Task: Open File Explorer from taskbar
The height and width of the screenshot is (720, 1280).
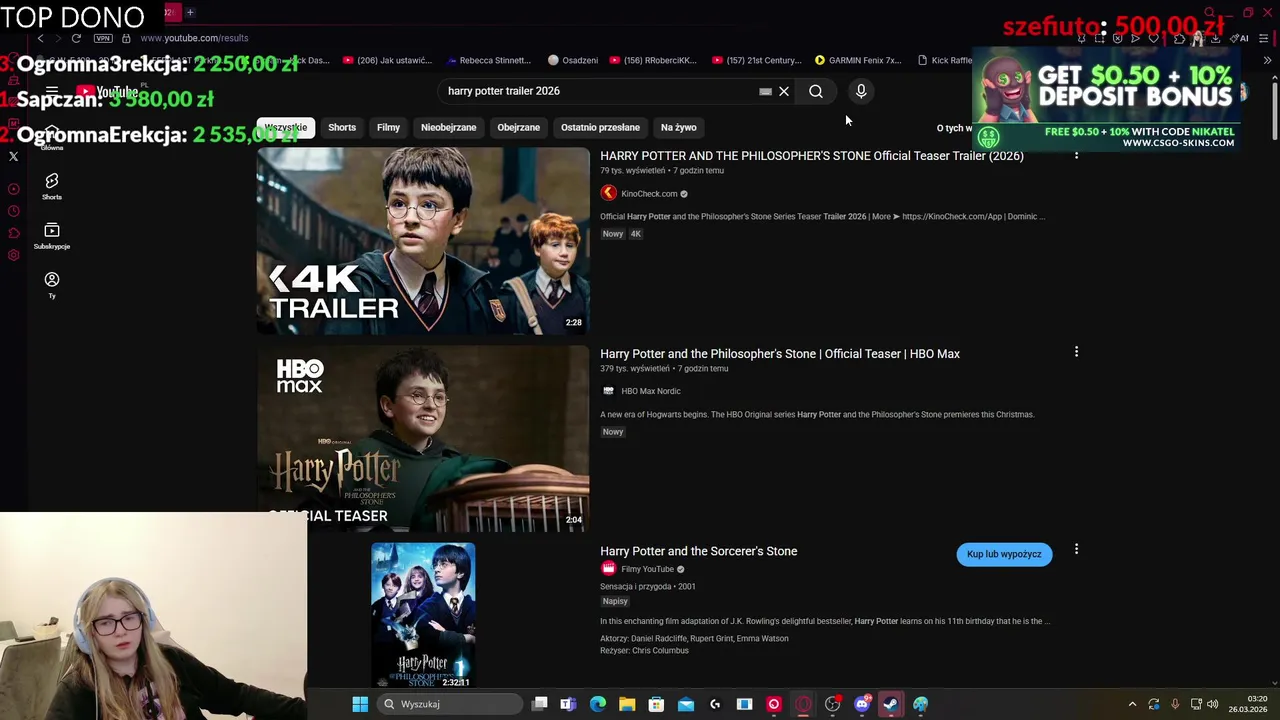Action: pos(627,704)
